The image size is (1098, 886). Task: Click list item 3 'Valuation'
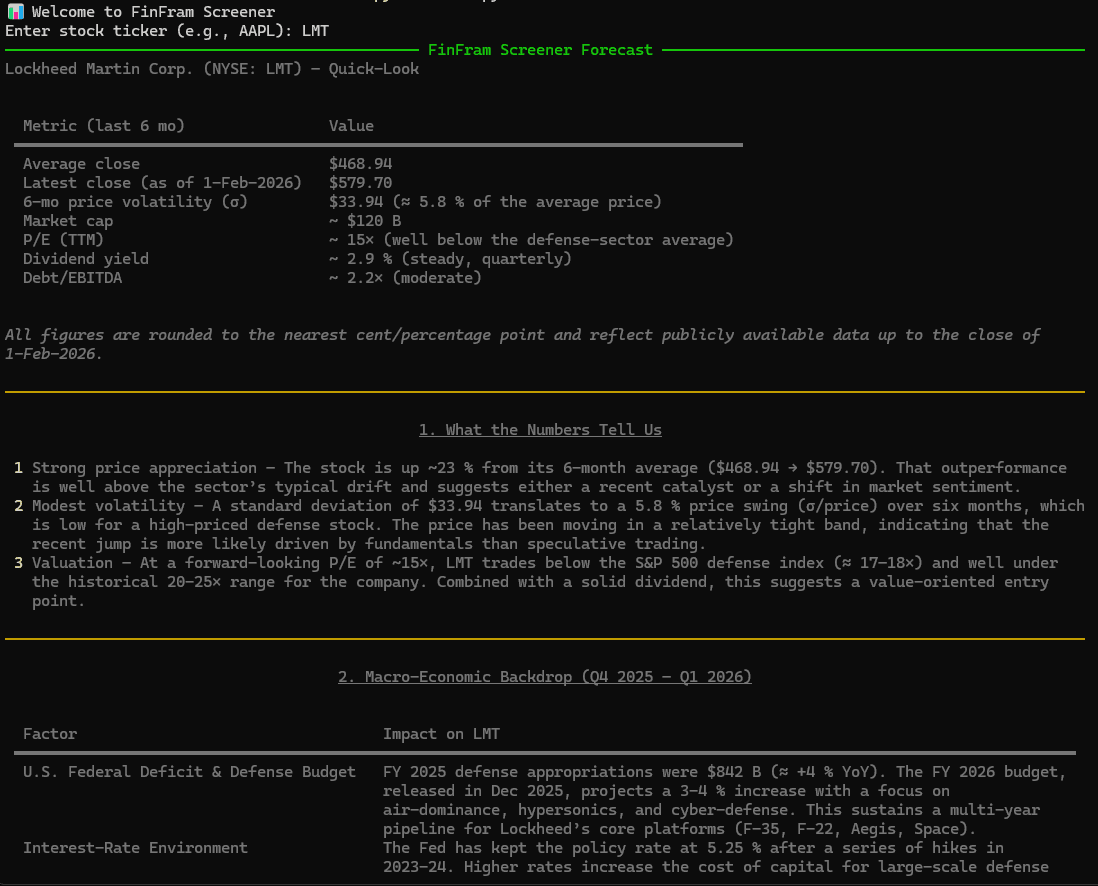(x=545, y=581)
